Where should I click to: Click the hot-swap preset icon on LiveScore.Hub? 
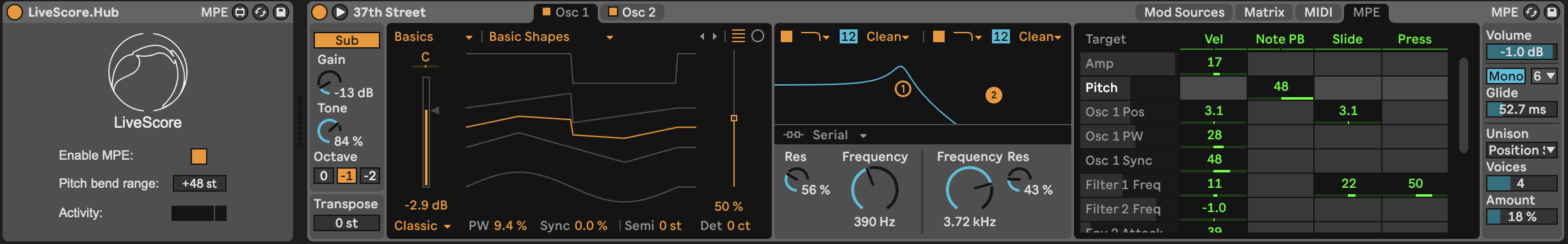[260, 12]
